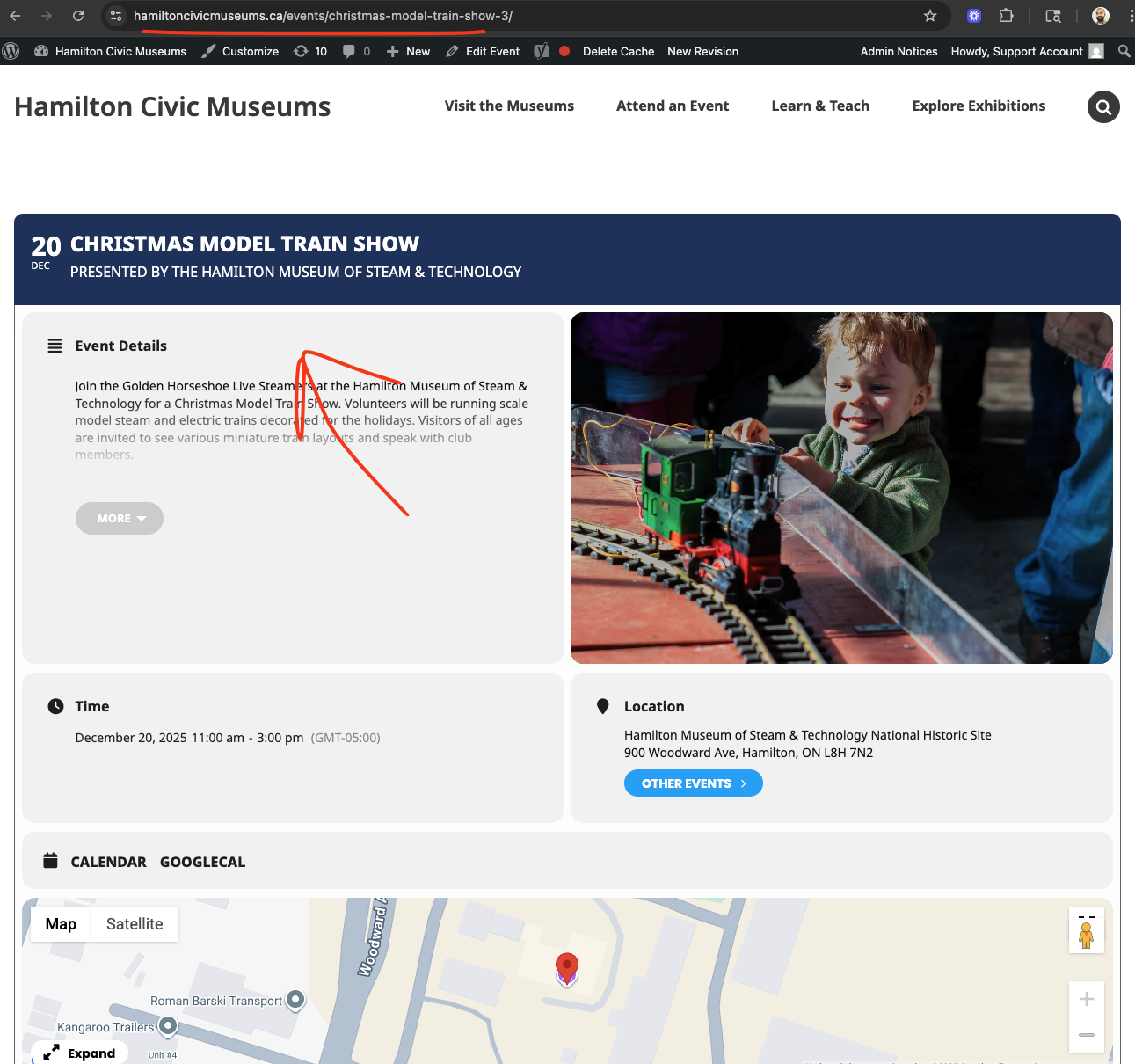Click the map zoom in plus
The height and width of the screenshot is (1064, 1135).
(x=1086, y=999)
